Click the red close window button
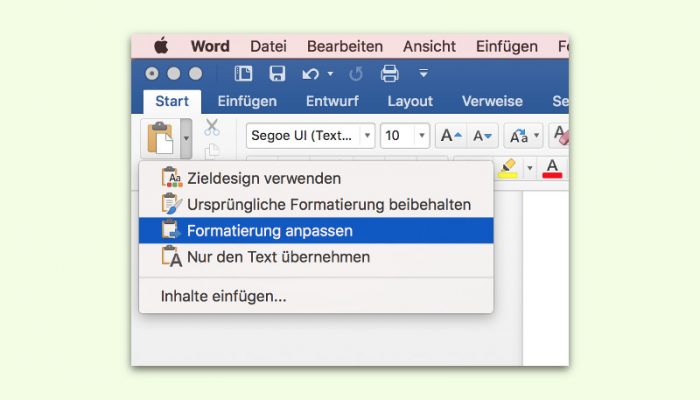 point(152,74)
